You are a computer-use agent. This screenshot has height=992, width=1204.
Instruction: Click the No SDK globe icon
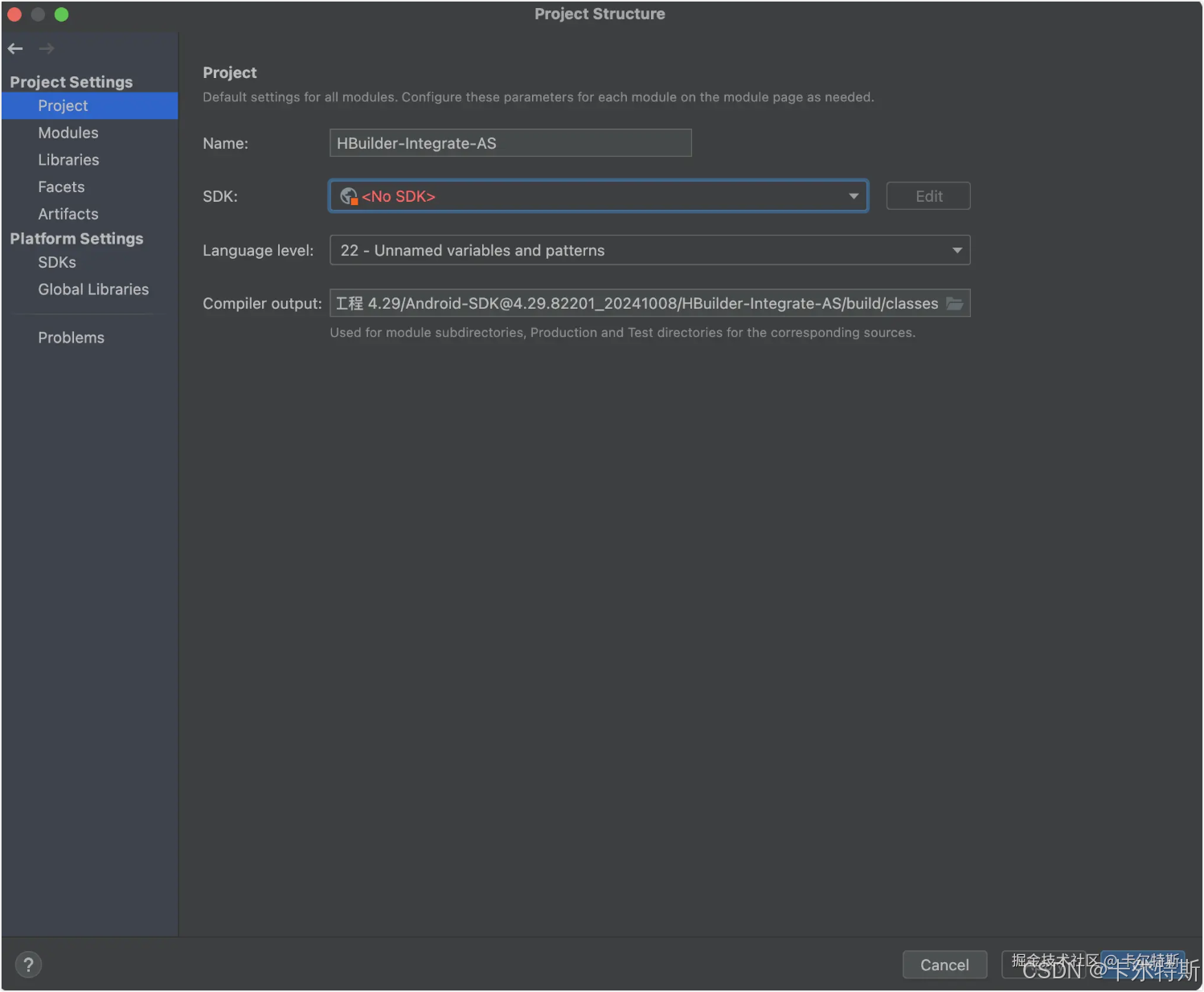[x=349, y=196]
